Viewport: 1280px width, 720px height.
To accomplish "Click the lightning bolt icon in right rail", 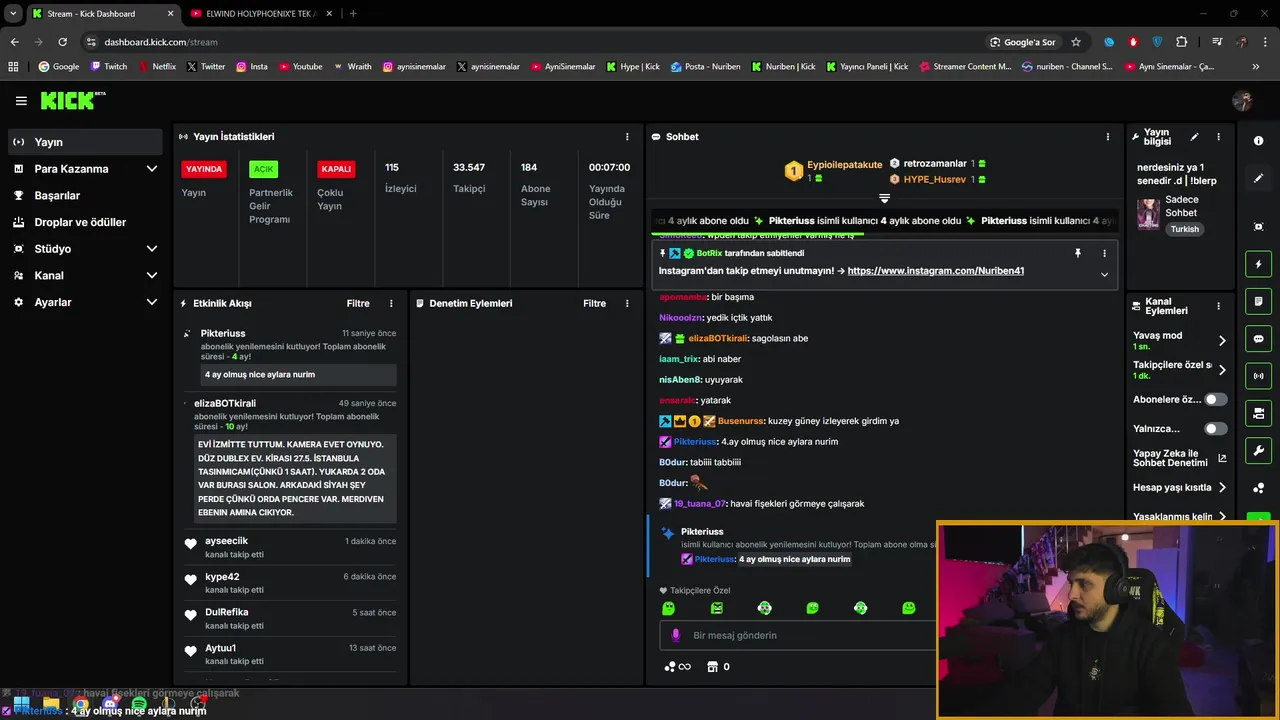I will 1258,264.
